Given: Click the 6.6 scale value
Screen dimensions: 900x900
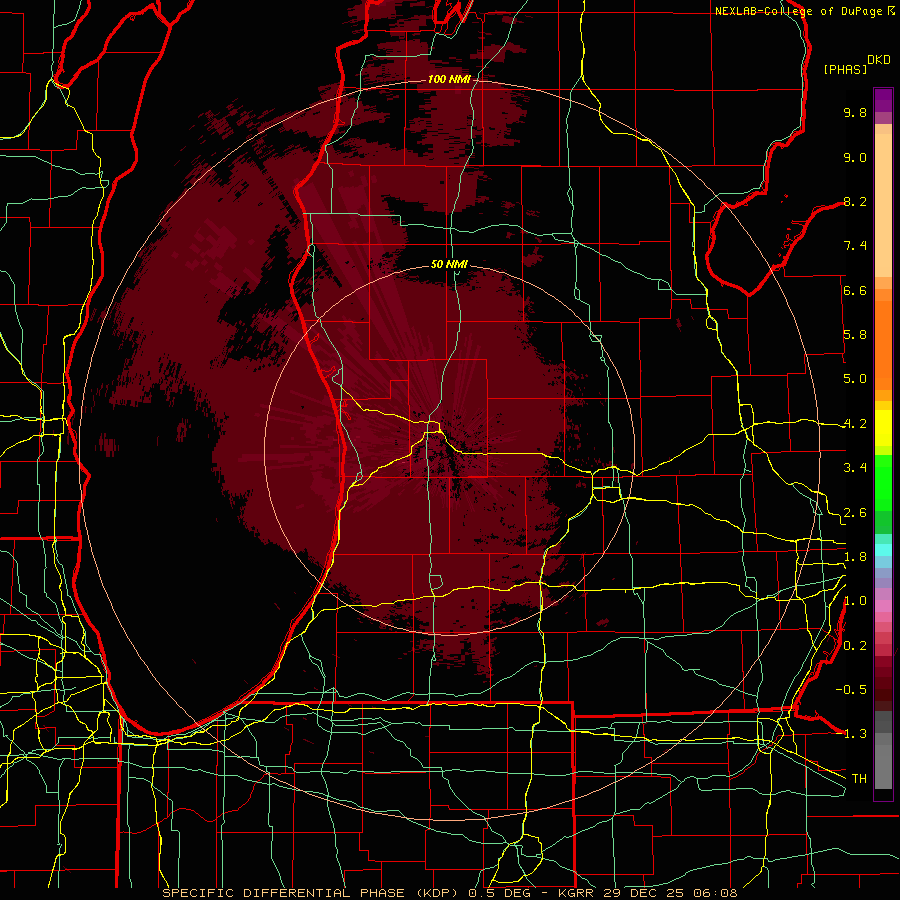Looking at the screenshot, I should point(855,290).
